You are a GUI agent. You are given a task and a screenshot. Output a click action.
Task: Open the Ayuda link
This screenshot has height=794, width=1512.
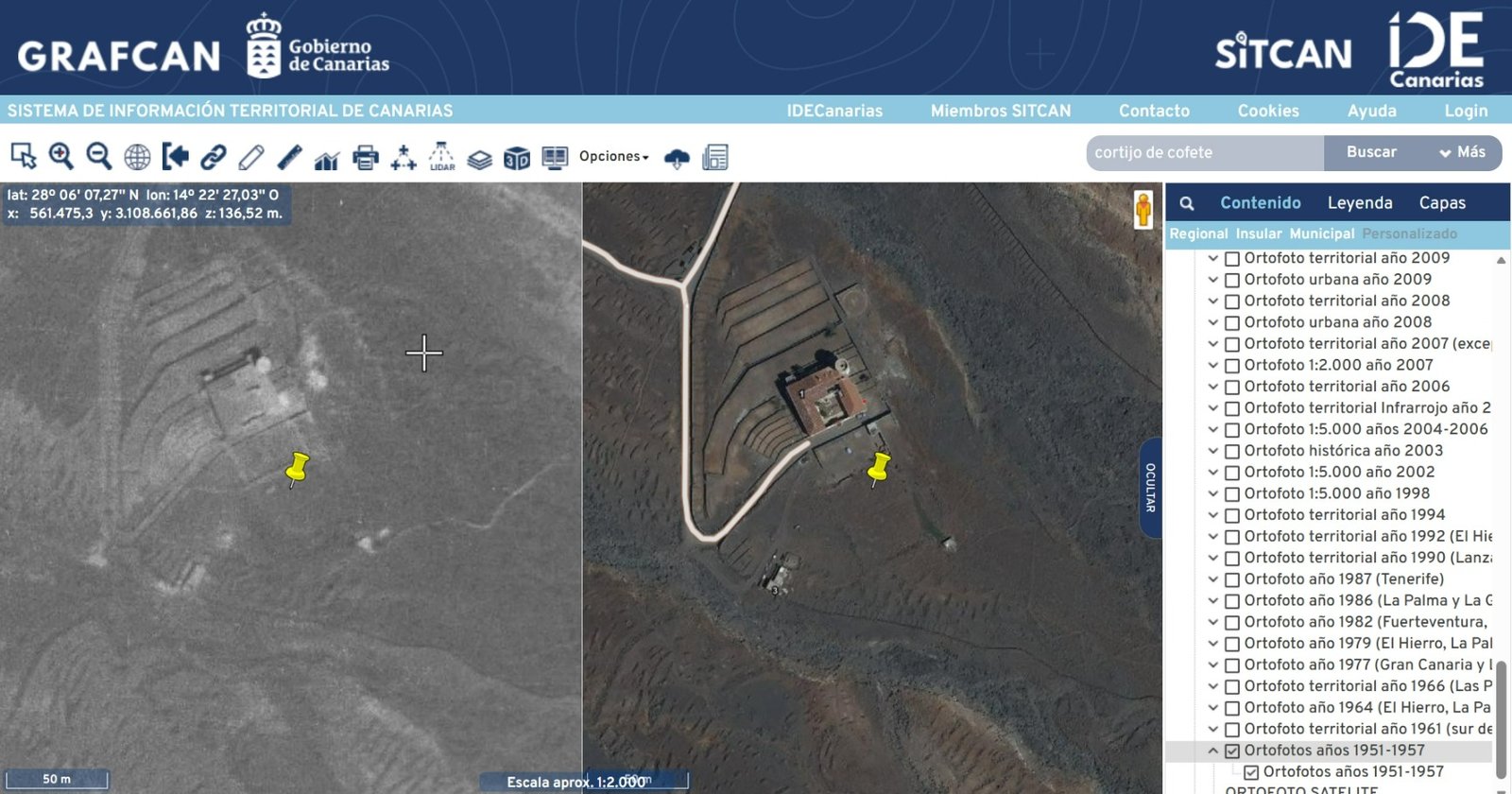1371,111
